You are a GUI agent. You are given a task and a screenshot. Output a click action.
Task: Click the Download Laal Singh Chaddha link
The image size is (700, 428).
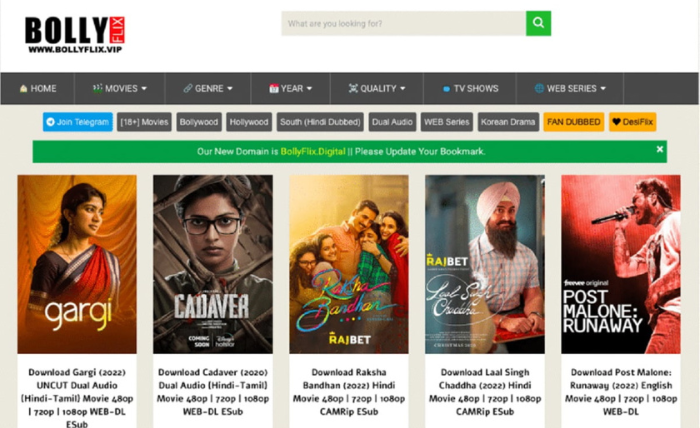coord(485,392)
